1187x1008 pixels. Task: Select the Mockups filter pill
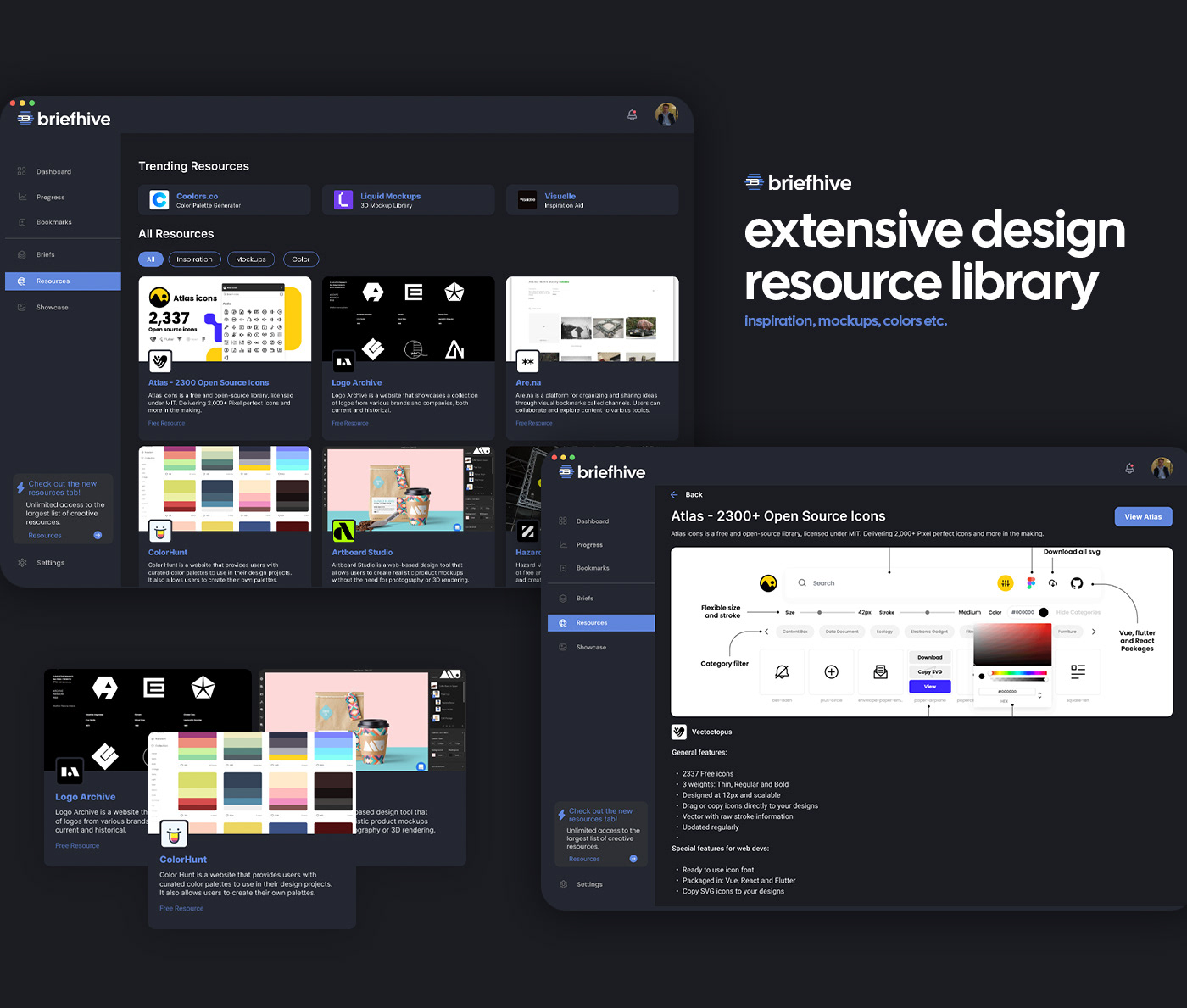tap(251, 259)
